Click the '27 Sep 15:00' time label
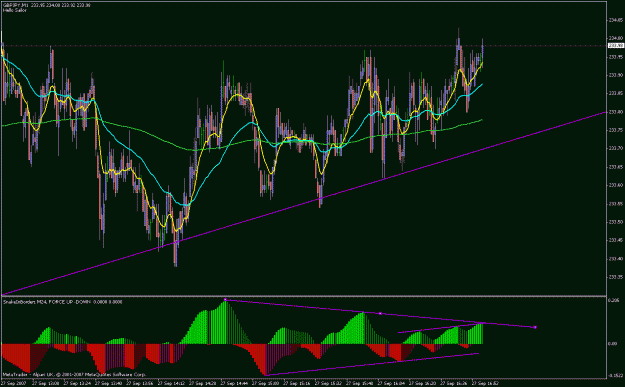625x387 pixels. [265, 382]
